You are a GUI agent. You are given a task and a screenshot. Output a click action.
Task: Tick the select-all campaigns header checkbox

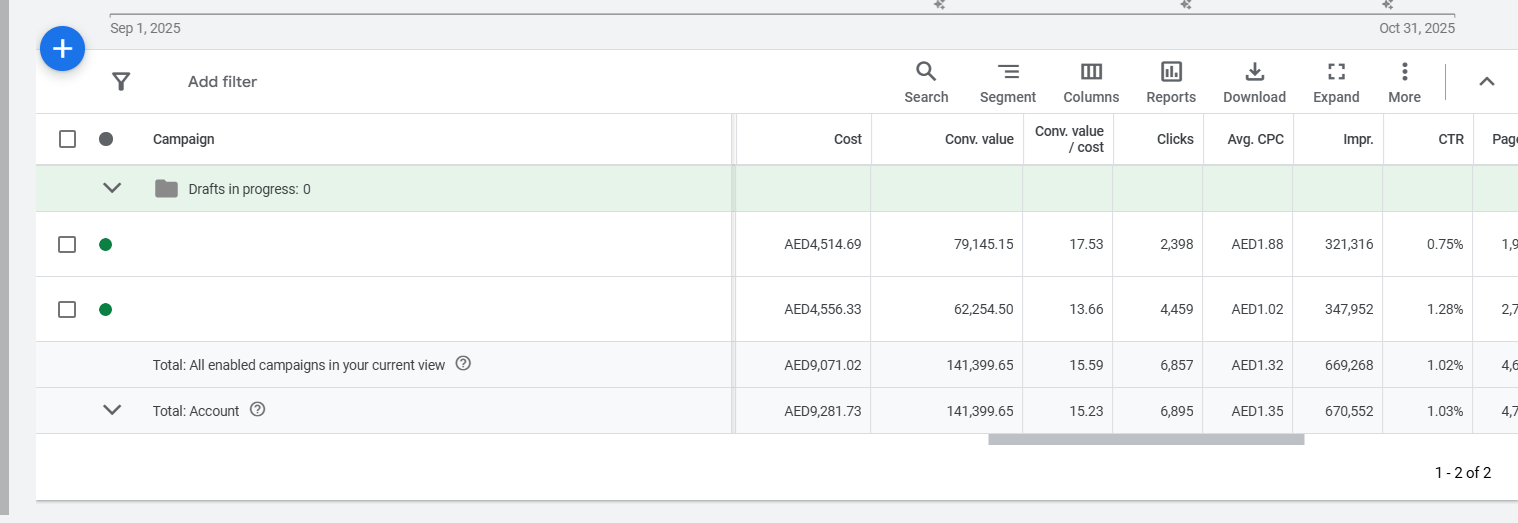[x=67, y=139]
